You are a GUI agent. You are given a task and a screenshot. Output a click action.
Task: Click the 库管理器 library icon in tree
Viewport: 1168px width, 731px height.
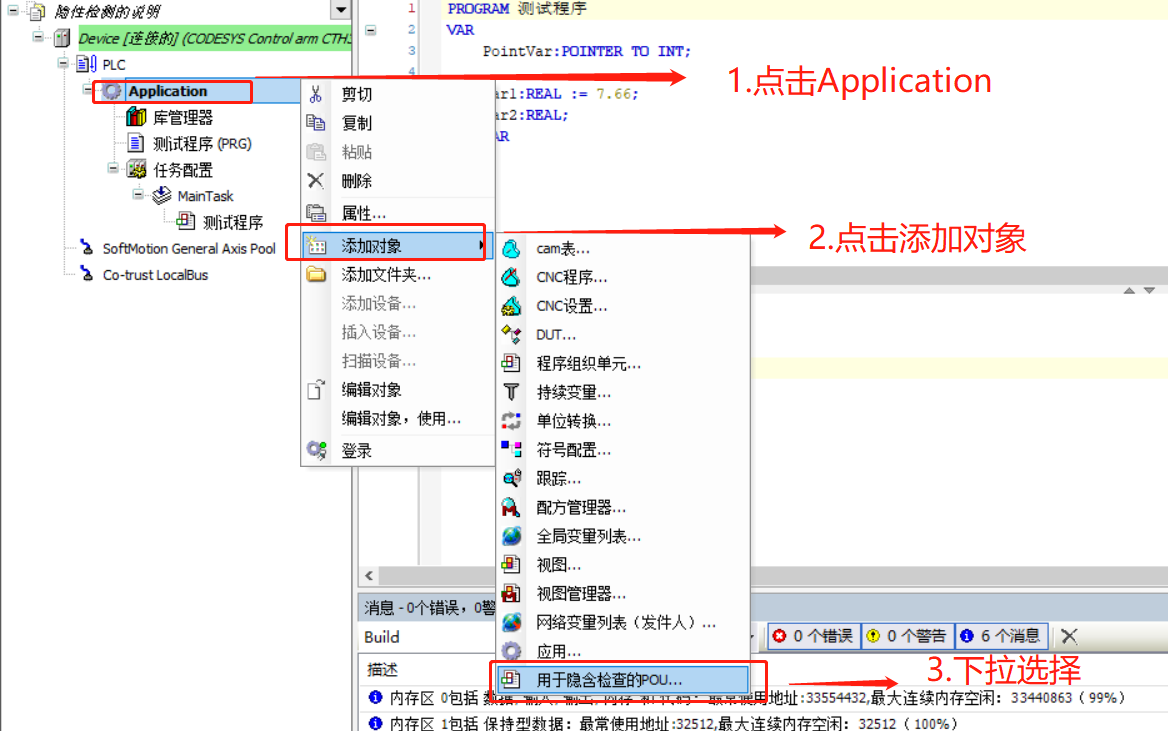pyautogui.click(x=136, y=117)
